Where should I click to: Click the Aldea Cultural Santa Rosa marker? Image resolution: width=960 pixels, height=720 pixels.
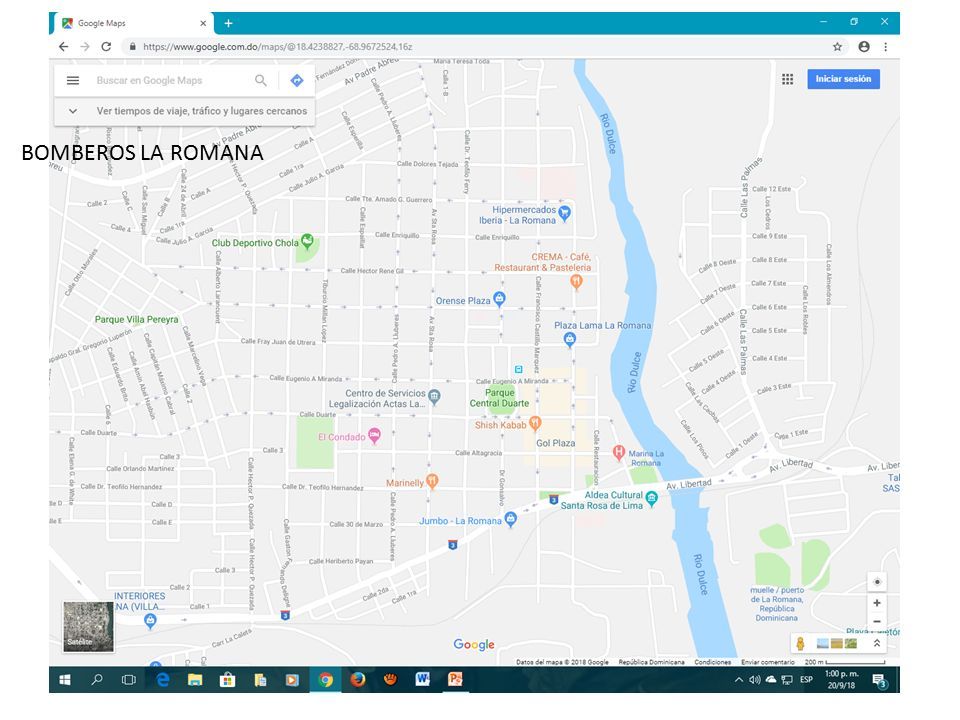point(651,498)
